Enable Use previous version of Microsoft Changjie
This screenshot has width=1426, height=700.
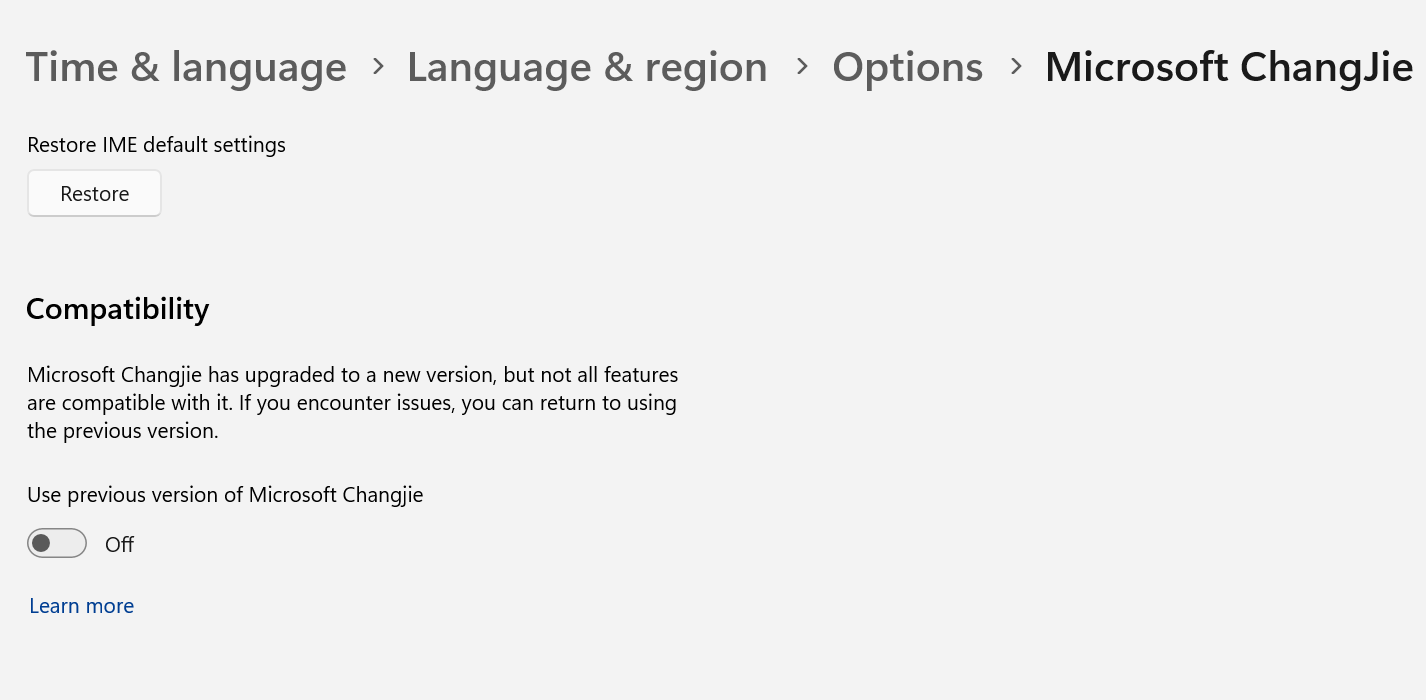tap(57, 543)
